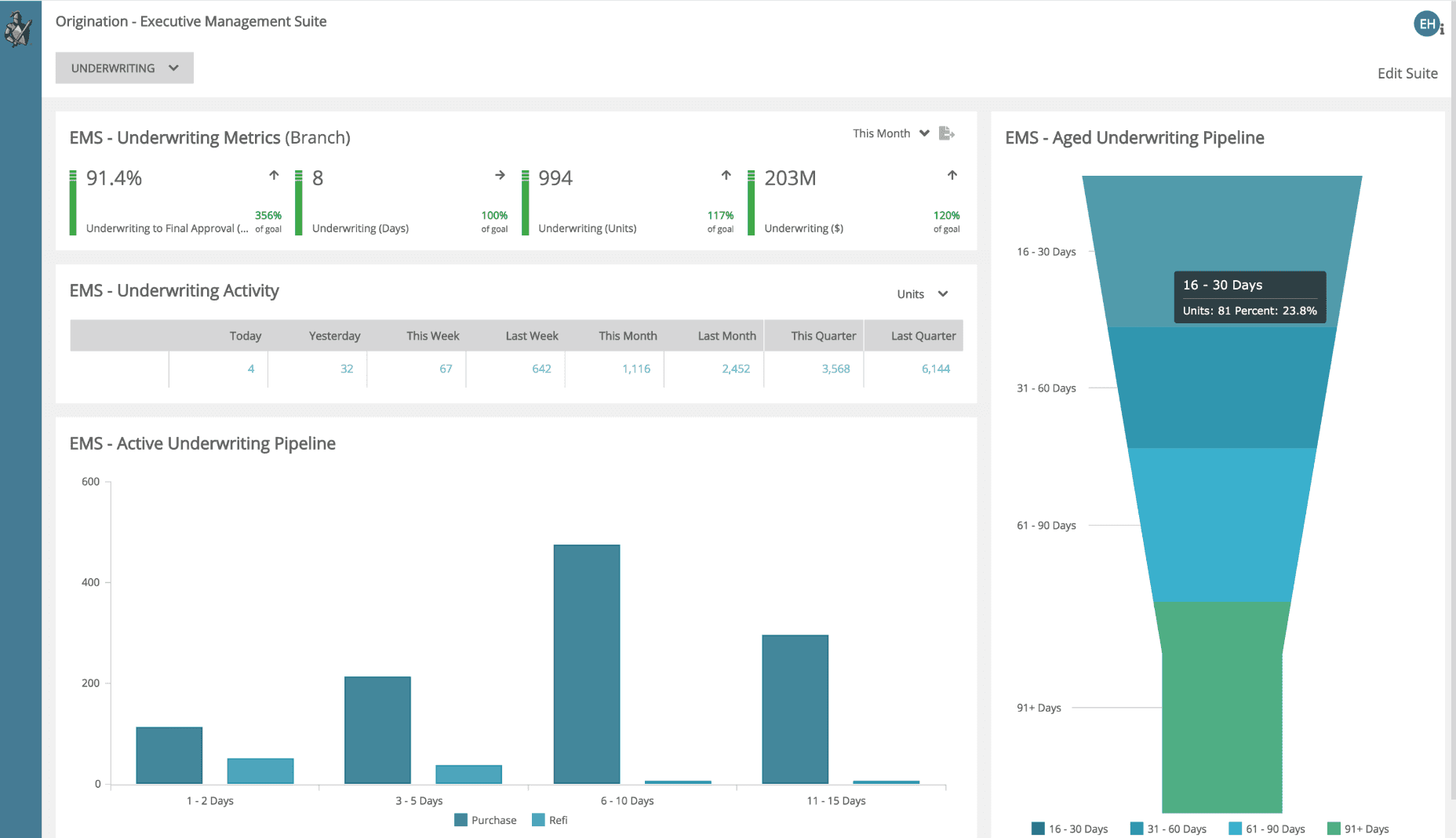Click the flat trend arrow beside Underwriting Days
1456x838 pixels.
click(x=500, y=175)
